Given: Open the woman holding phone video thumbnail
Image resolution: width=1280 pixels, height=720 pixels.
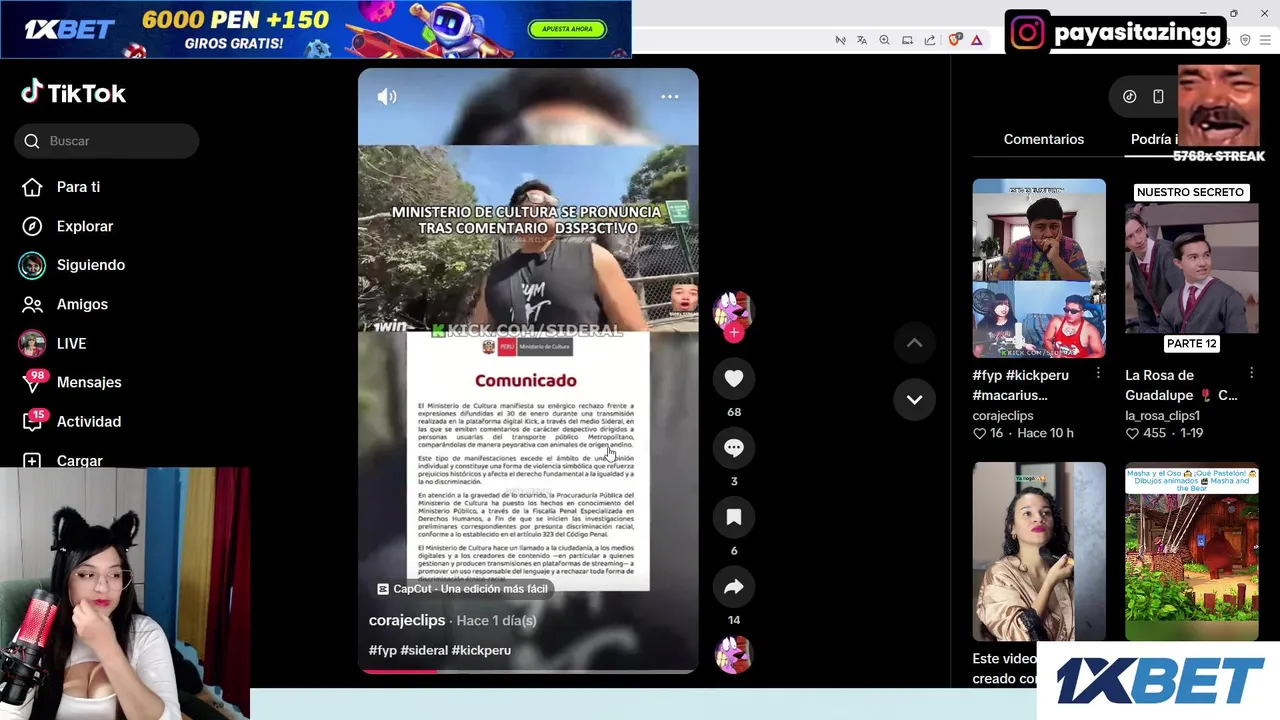Looking at the screenshot, I should click(x=1039, y=551).
